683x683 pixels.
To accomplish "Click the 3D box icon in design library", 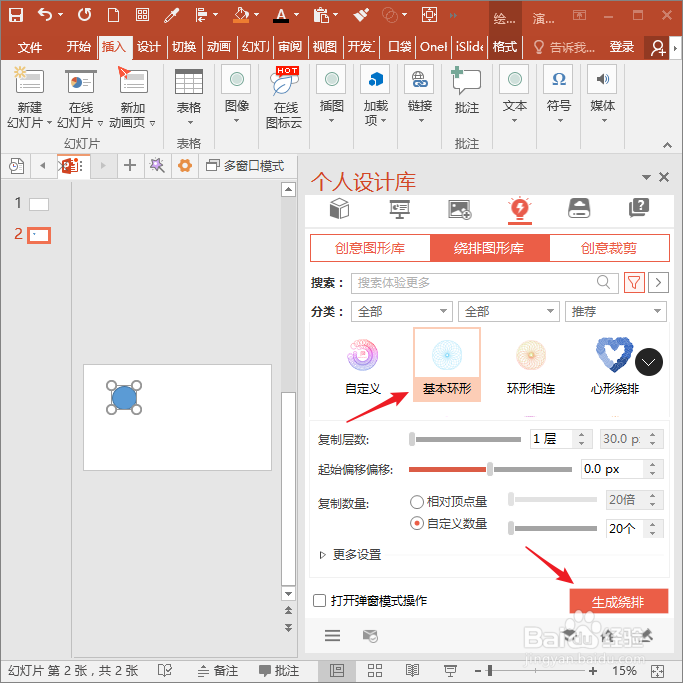I will click(x=339, y=208).
